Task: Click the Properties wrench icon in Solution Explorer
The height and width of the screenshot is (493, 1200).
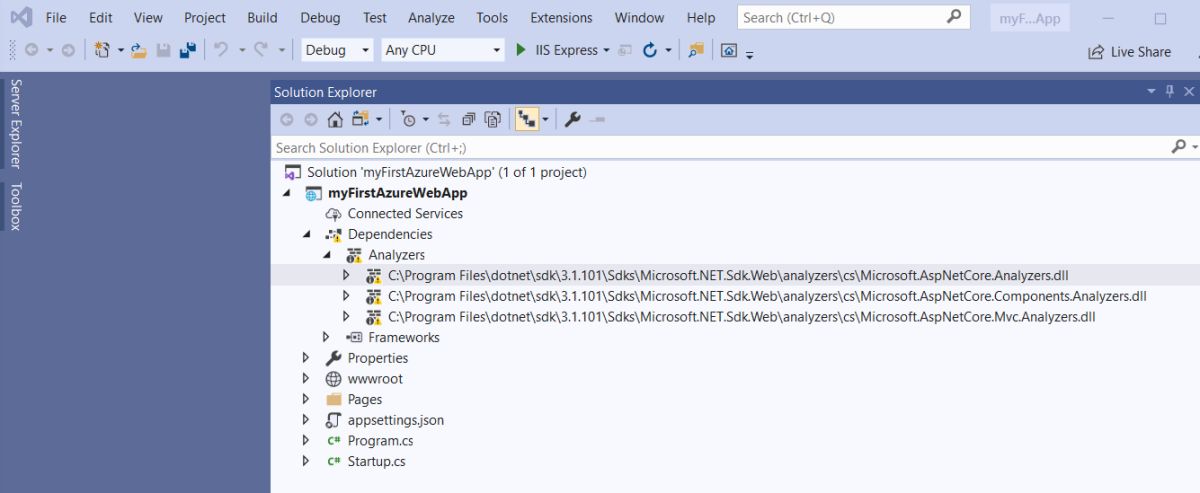Action: 573,119
